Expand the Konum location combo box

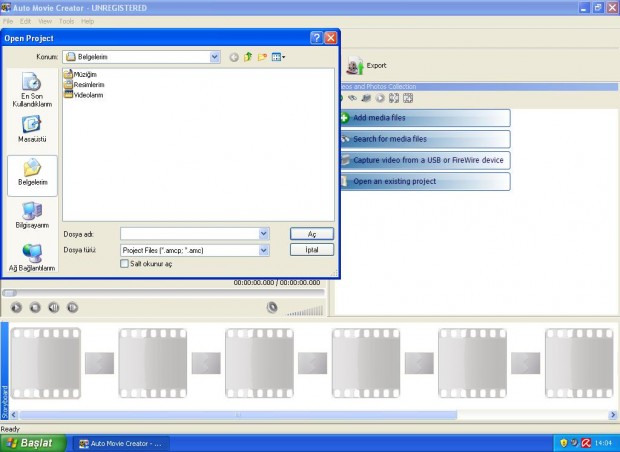[x=215, y=57]
